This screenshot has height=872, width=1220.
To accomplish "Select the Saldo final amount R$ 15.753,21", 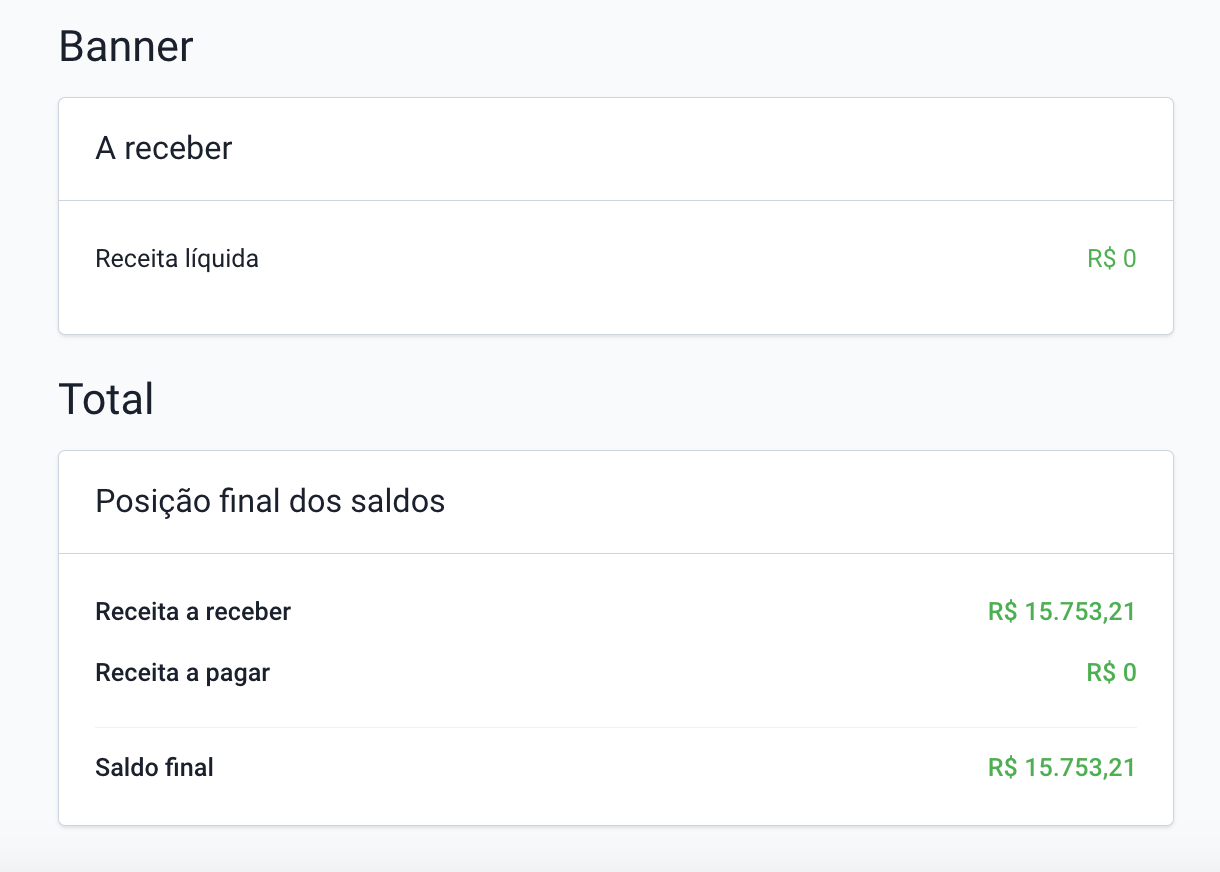I will pos(1061,768).
